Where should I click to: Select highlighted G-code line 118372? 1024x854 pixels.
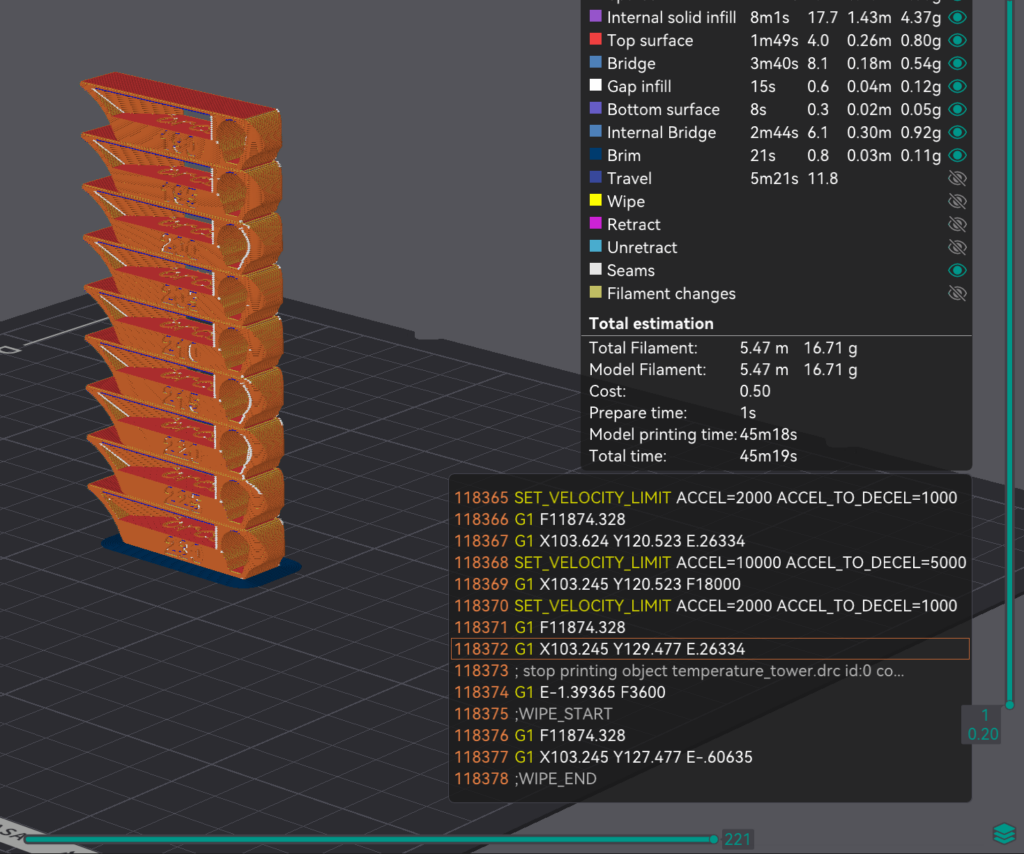coord(710,649)
